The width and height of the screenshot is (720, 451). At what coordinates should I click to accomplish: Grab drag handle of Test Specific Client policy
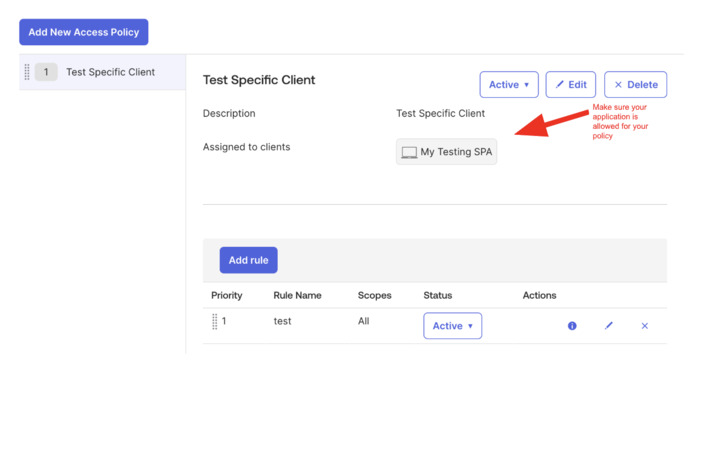point(27,72)
